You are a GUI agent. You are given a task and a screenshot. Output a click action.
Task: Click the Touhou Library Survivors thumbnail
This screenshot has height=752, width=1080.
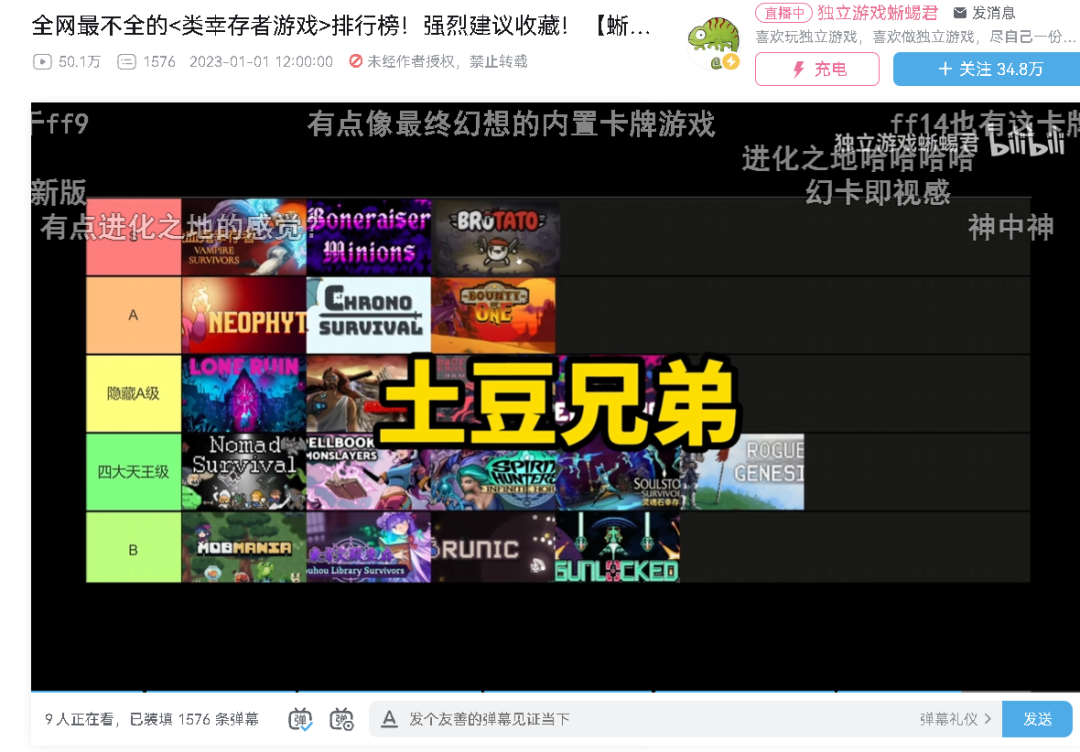[368, 547]
